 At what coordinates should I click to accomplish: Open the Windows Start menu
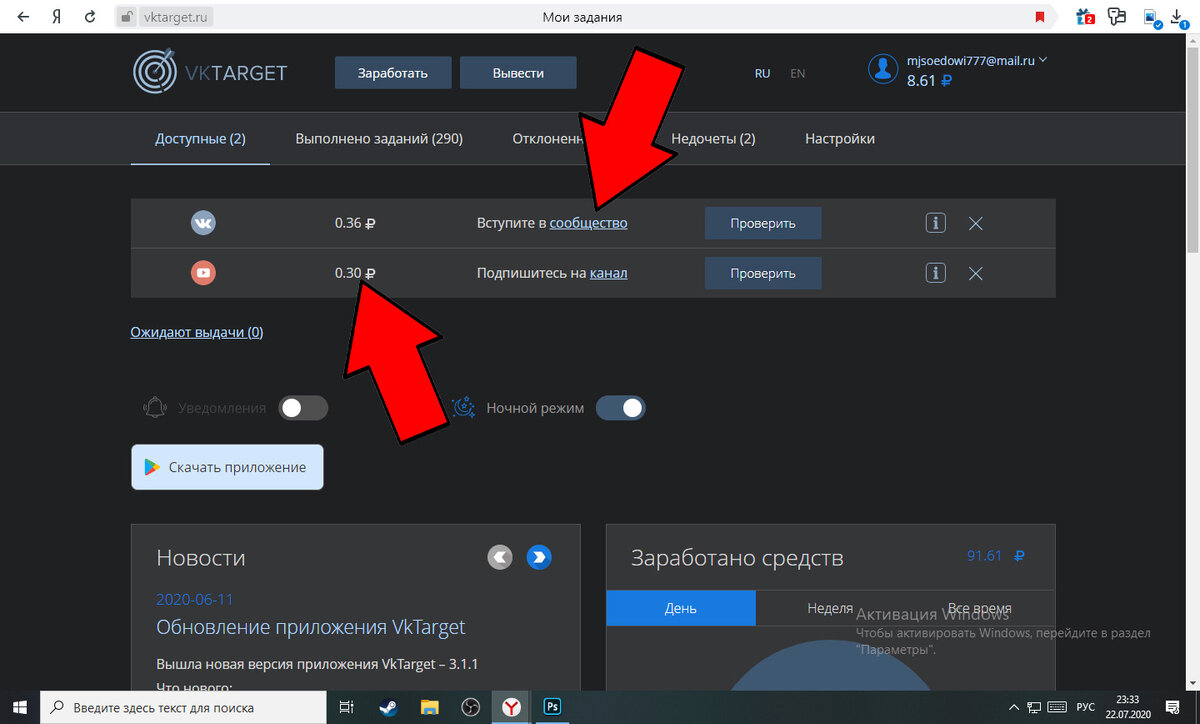tap(20, 707)
